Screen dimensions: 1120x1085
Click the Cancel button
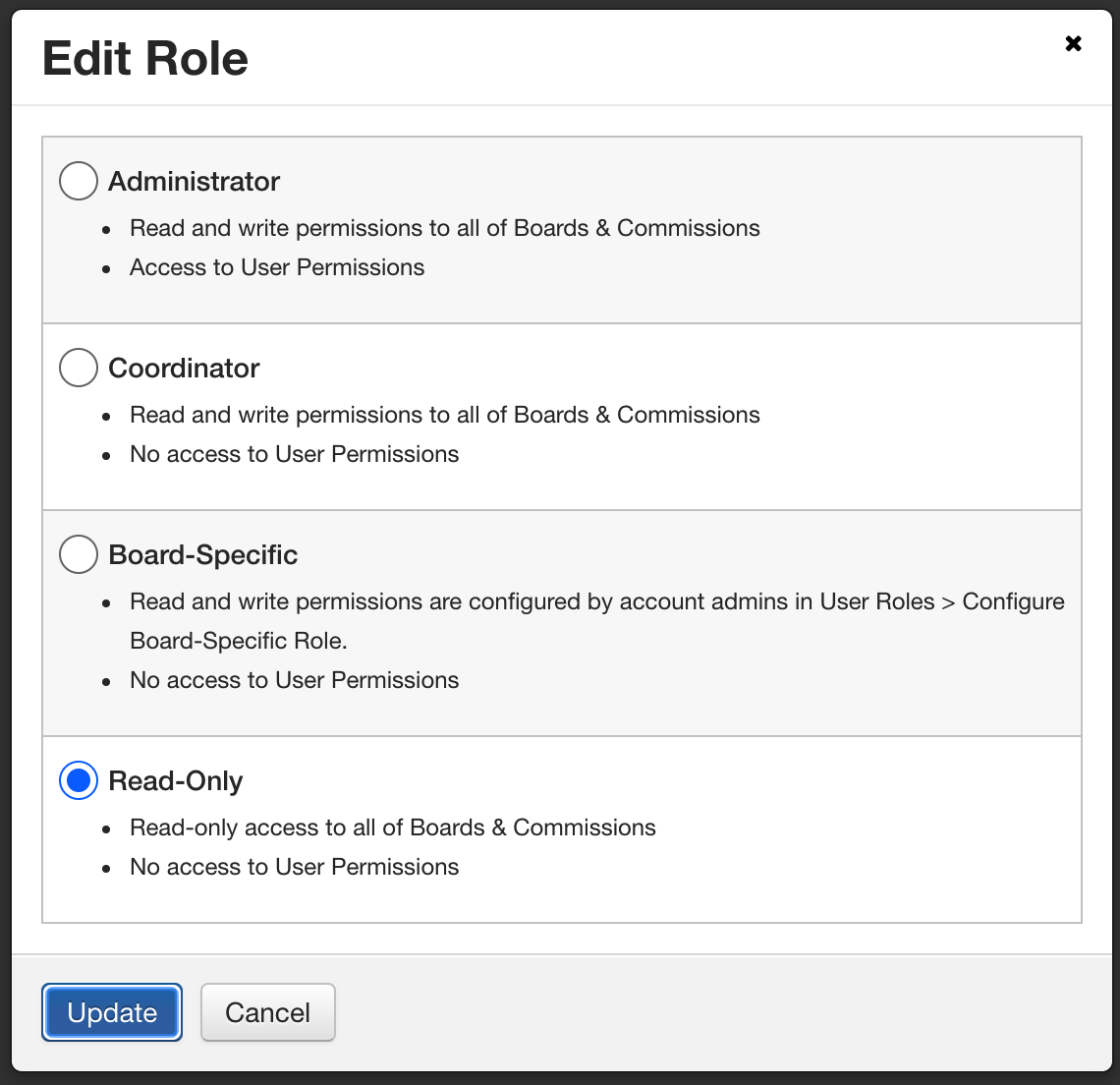click(267, 1011)
